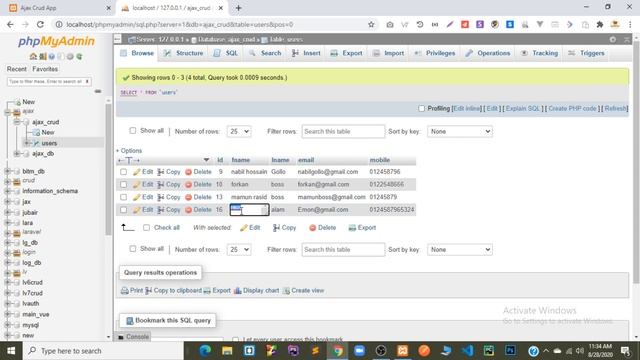Viewport: 640px width, 360px height.
Task: Click the lower Filter rows search field
Action: pos(343,249)
